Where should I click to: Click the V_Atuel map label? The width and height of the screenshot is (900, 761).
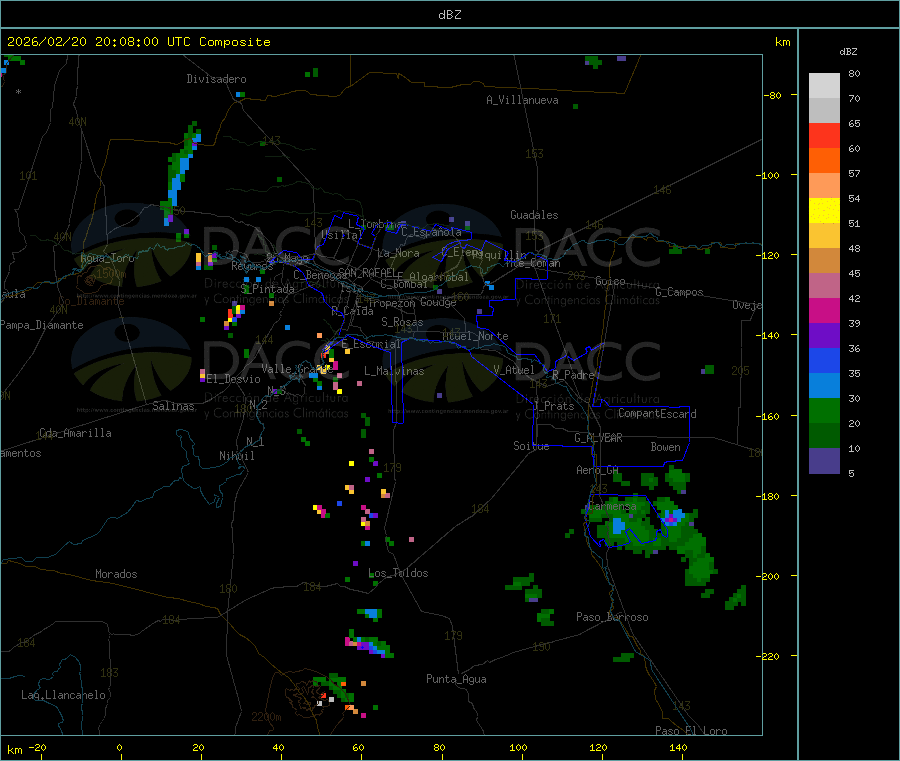coord(514,370)
